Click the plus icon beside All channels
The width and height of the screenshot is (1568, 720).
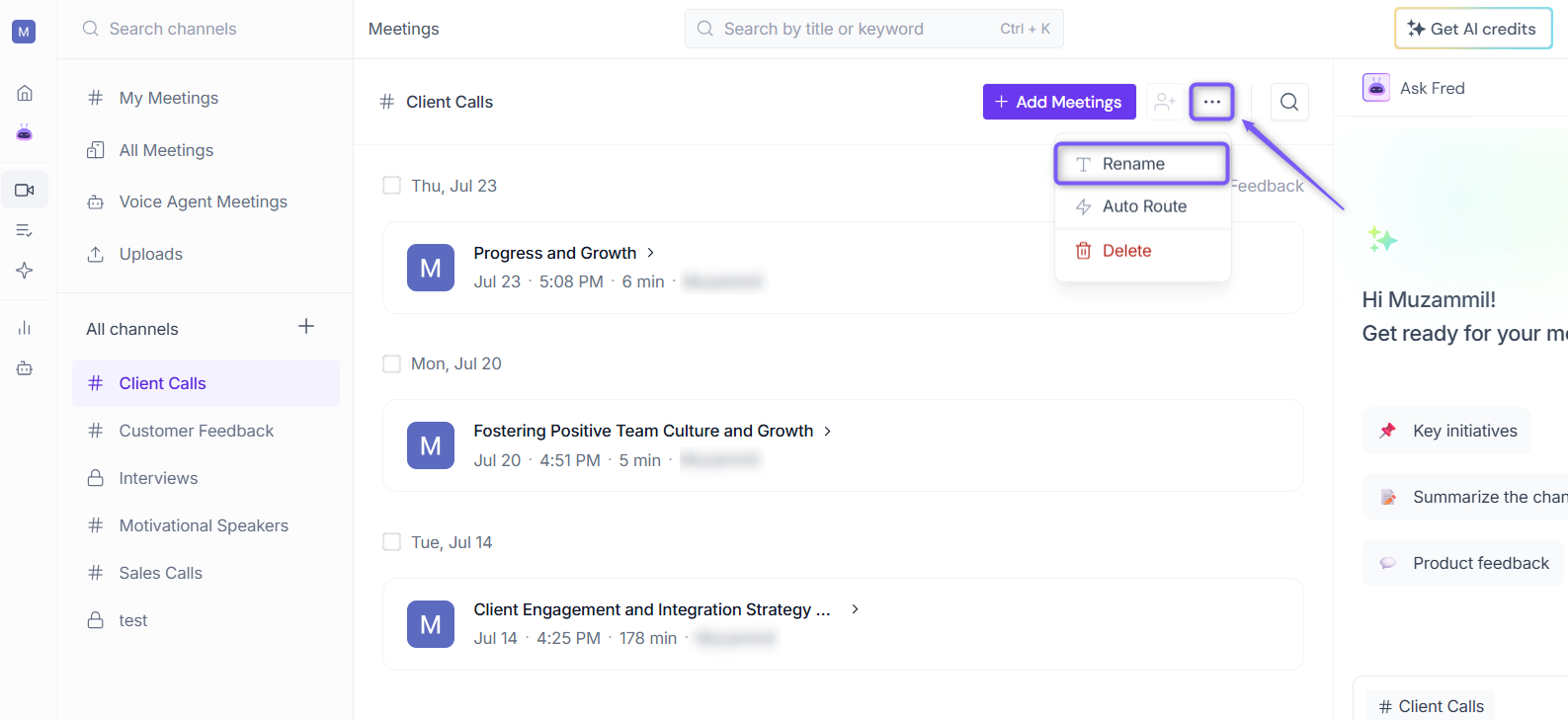tap(306, 327)
